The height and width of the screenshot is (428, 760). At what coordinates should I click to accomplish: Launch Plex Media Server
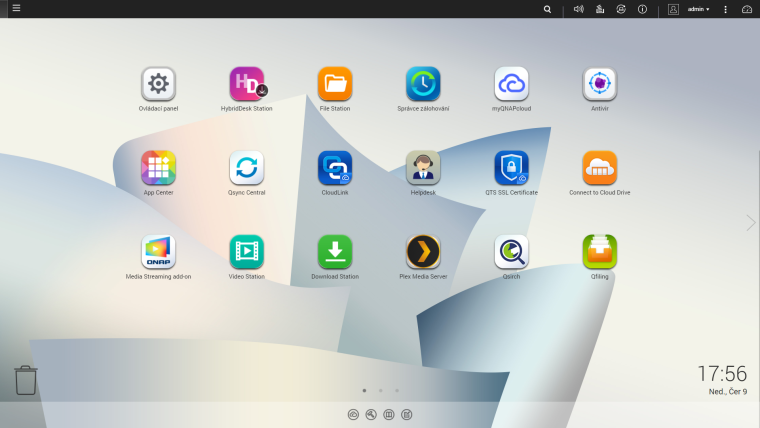(423, 252)
